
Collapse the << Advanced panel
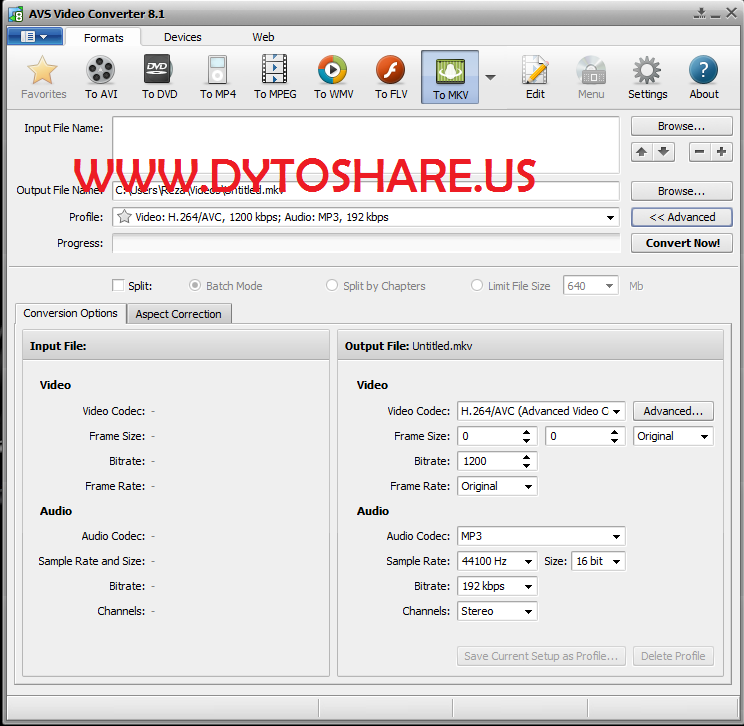pyautogui.click(x=681, y=217)
